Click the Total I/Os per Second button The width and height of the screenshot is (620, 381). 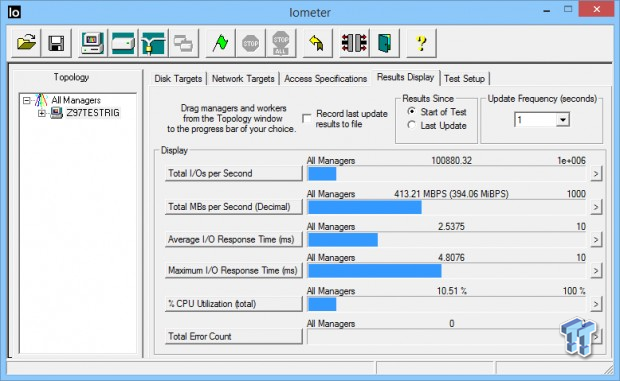coord(233,173)
